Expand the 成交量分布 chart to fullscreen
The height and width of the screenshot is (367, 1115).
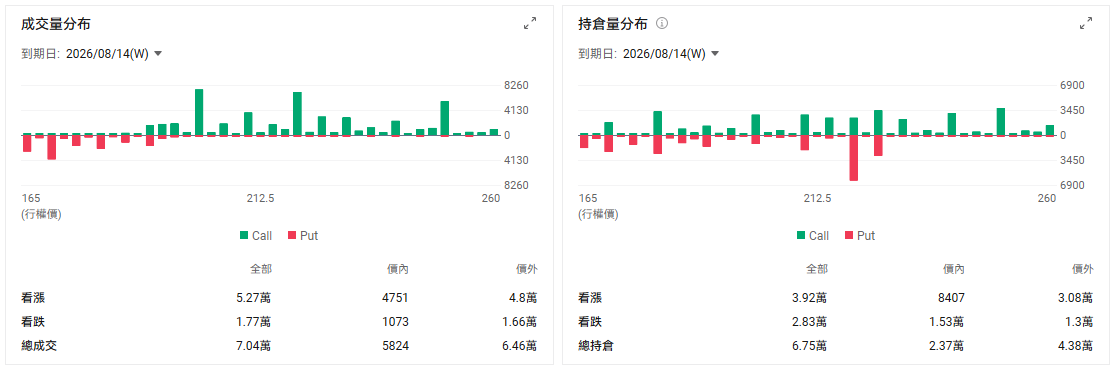(530, 23)
